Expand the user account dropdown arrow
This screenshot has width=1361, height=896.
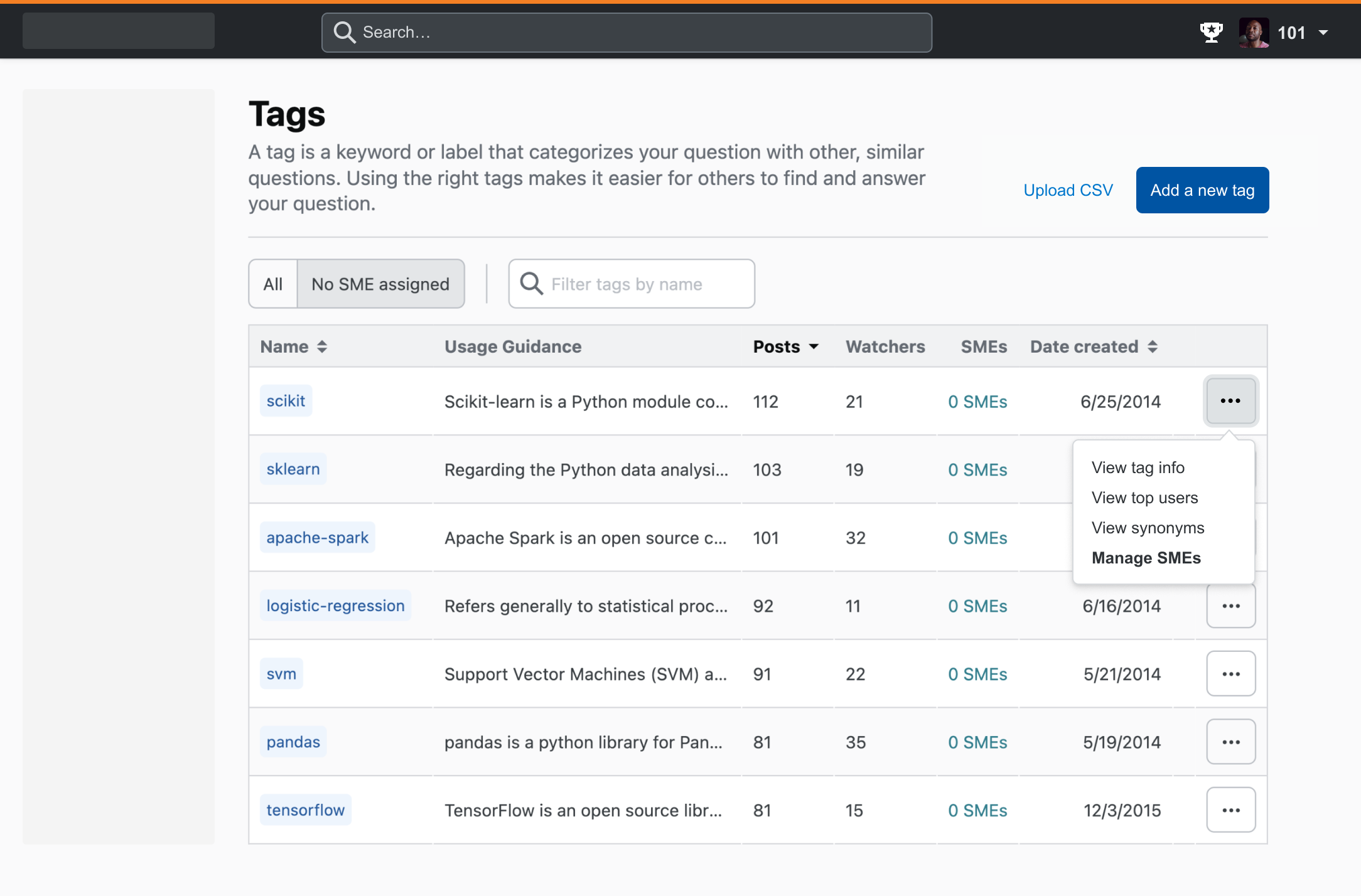[x=1323, y=33]
